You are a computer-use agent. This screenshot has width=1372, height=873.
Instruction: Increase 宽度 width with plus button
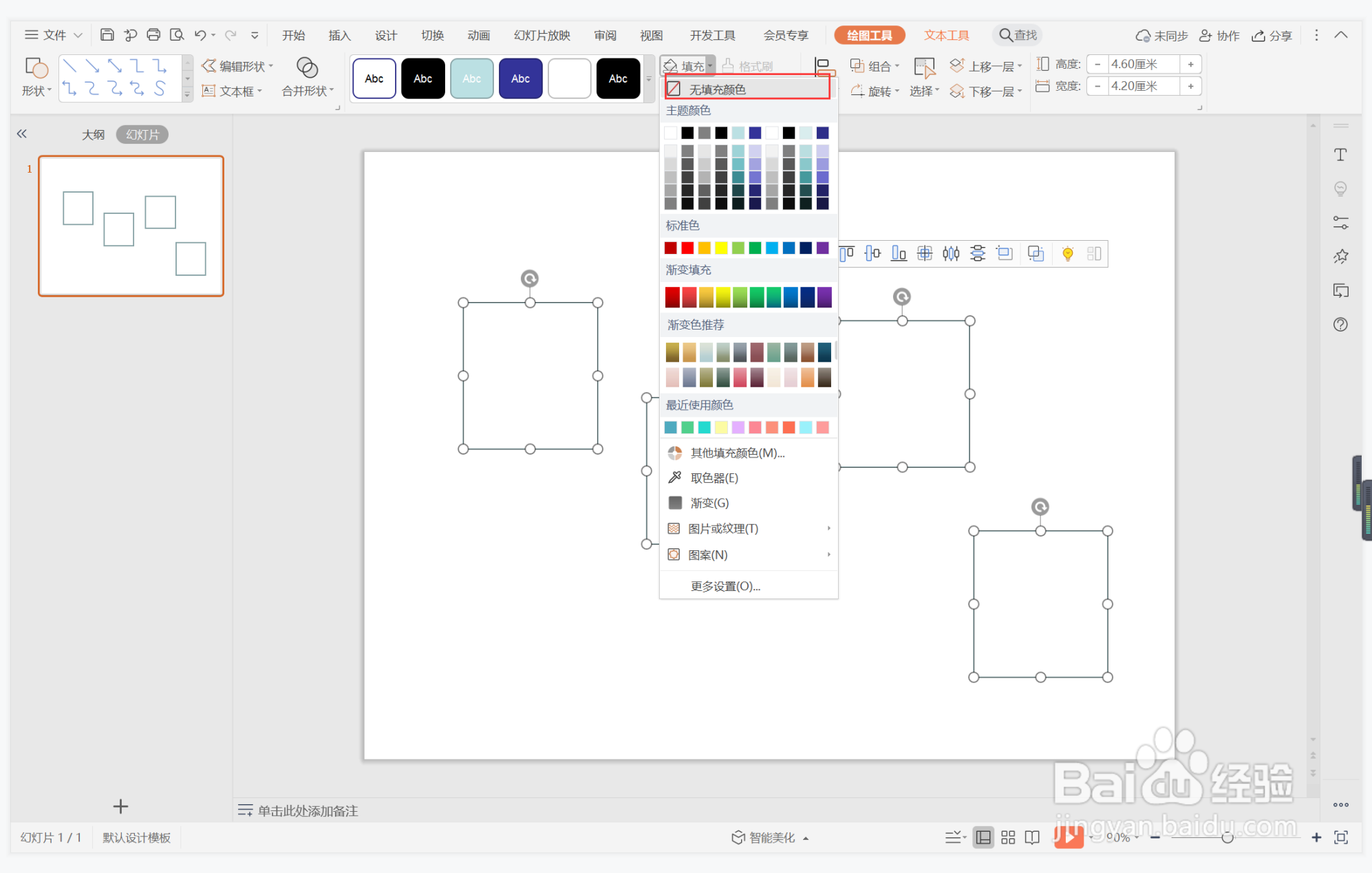(x=1190, y=86)
